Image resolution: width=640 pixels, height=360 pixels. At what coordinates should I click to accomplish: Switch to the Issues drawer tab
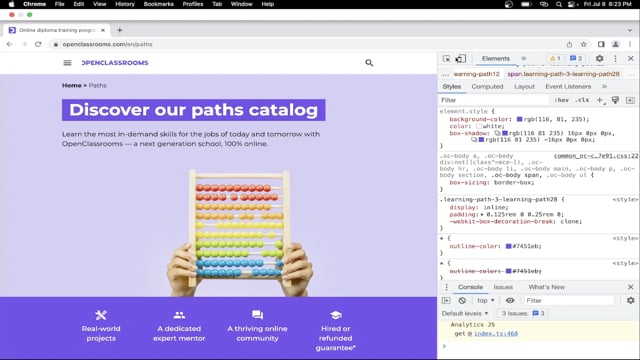503,287
